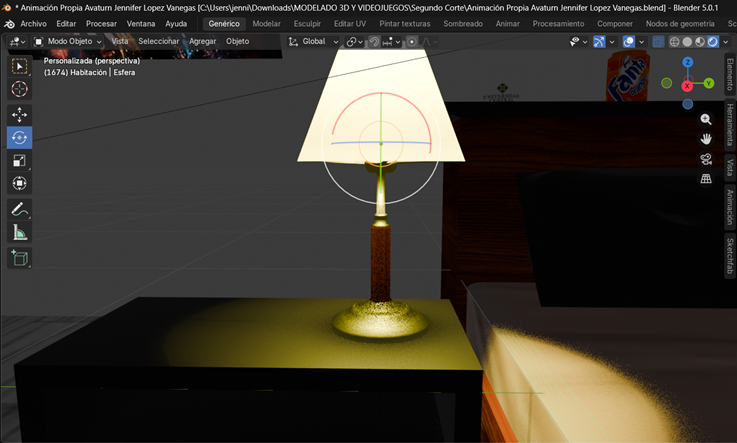Select the Measure tool
The height and width of the screenshot is (443, 737).
(x=19, y=232)
